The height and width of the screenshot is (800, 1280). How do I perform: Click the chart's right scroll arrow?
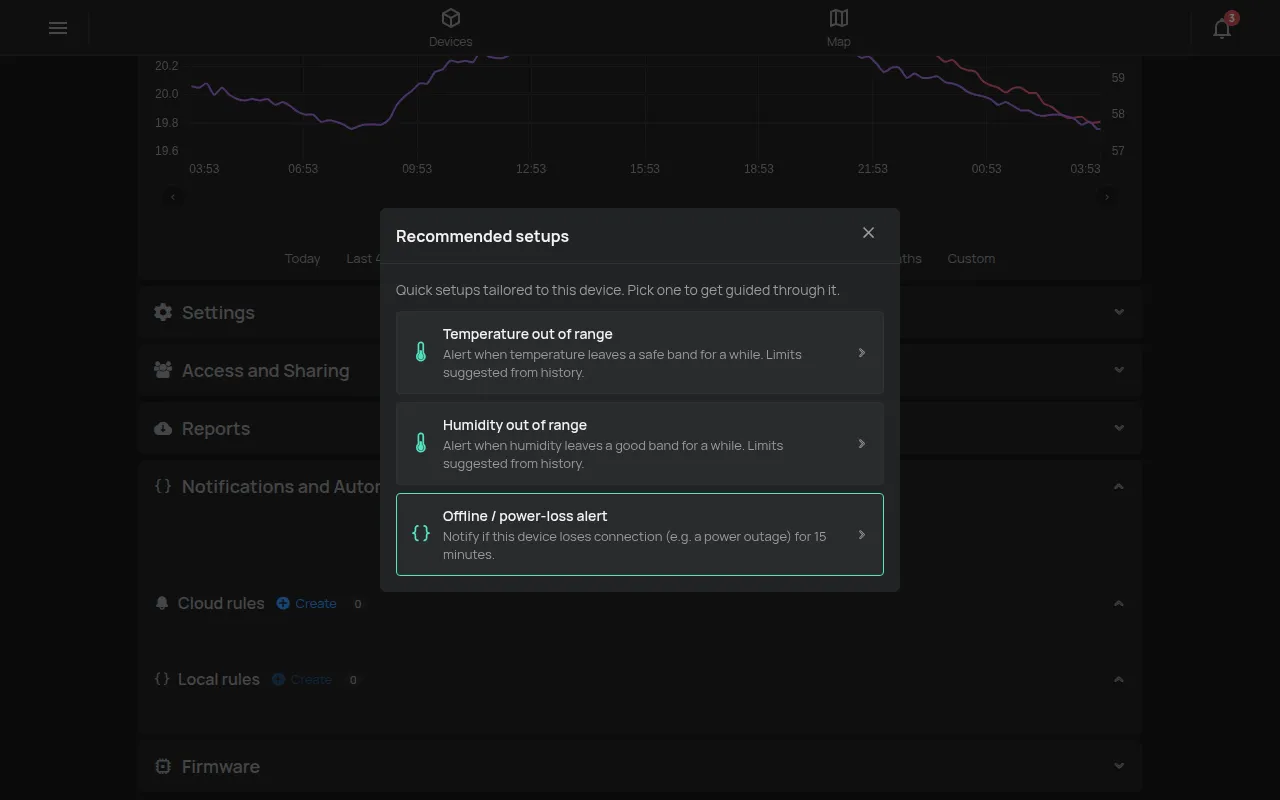pos(1107,197)
